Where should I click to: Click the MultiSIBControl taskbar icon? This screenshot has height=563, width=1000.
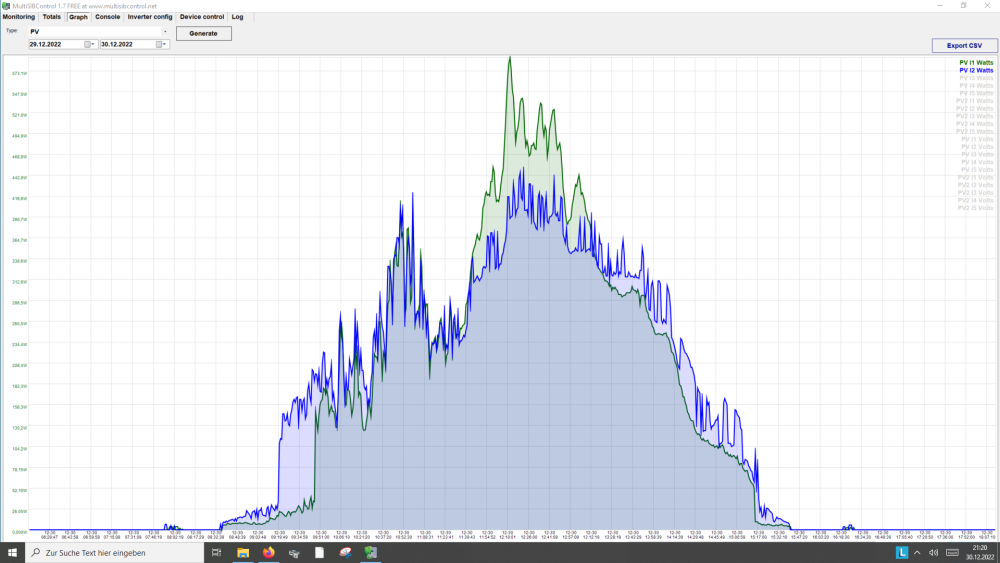371,553
